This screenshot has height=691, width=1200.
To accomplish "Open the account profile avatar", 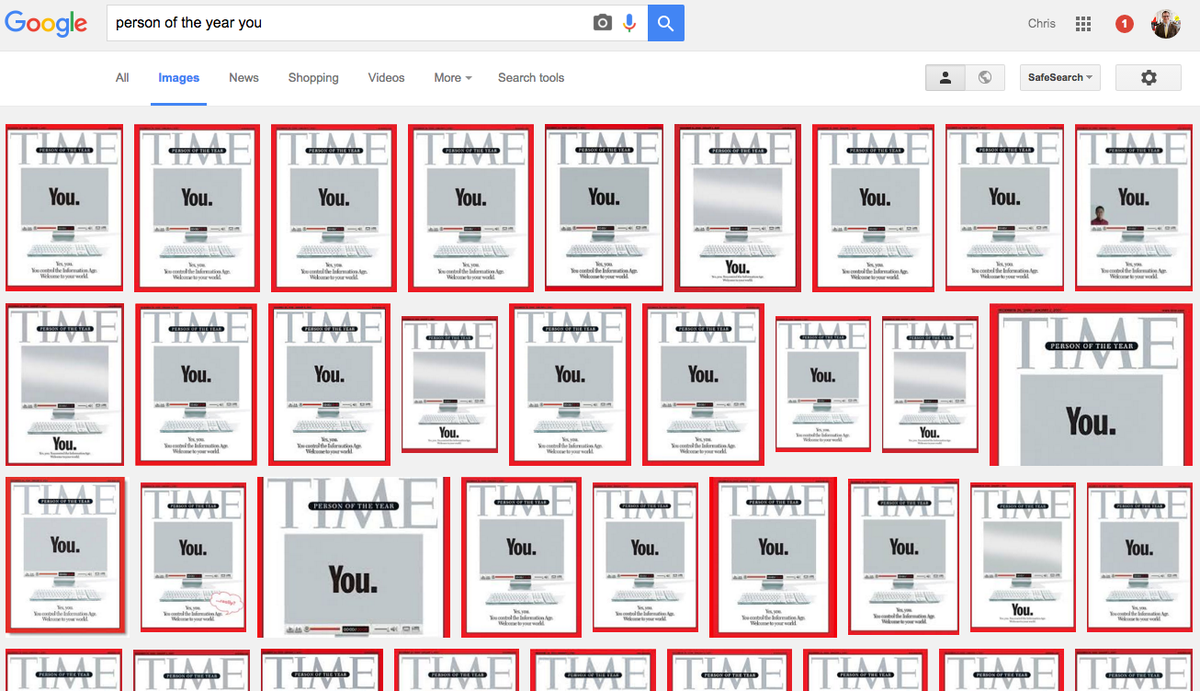I will pos(1166,23).
